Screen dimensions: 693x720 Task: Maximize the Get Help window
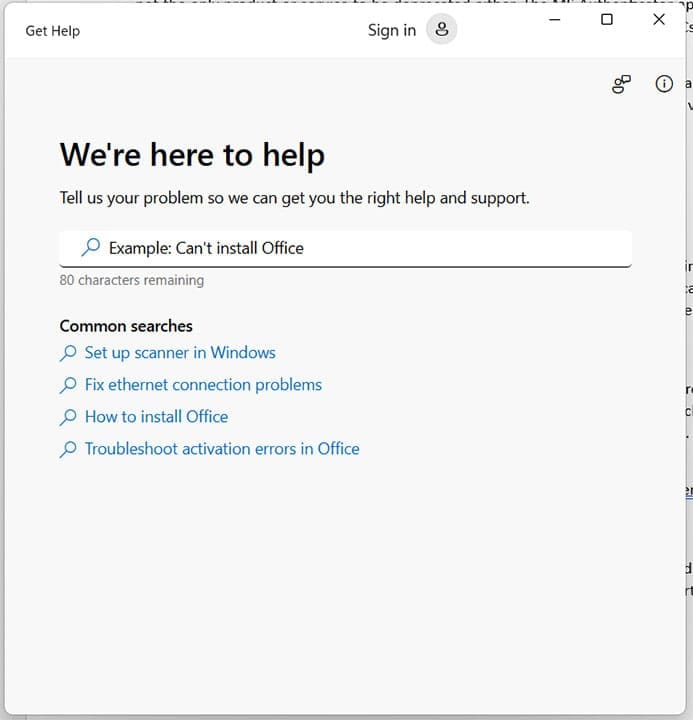point(607,20)
